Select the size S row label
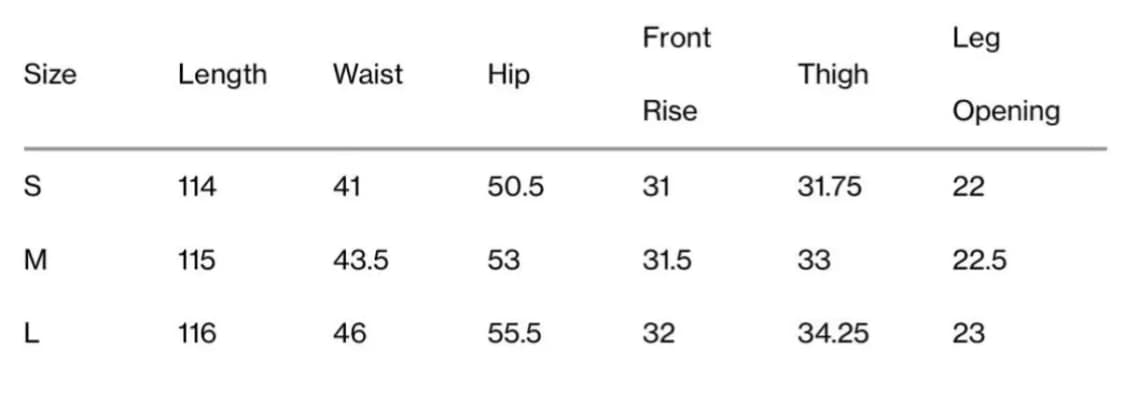 click(33, 187)
